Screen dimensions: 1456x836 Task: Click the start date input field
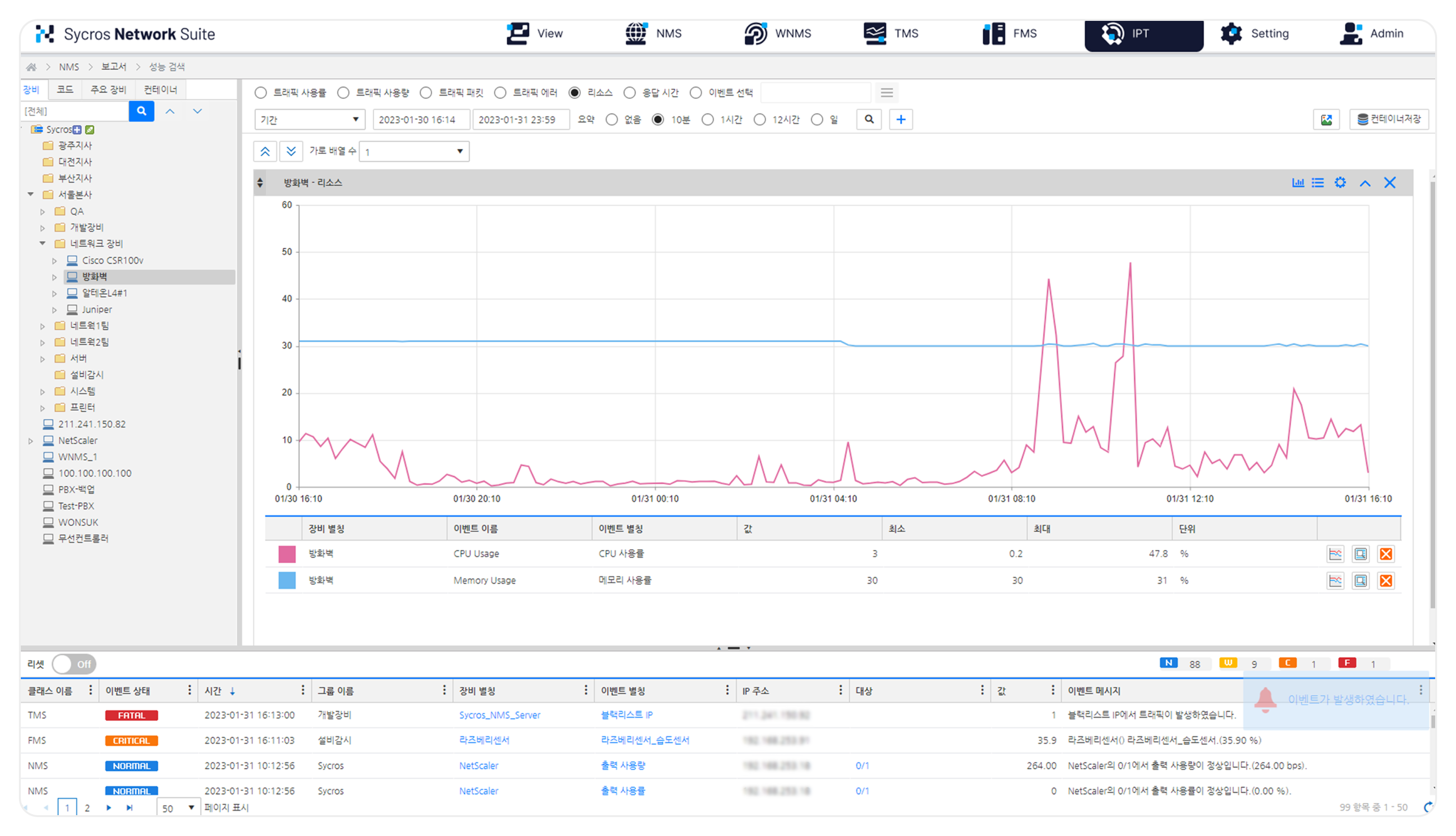pos(421,119)
